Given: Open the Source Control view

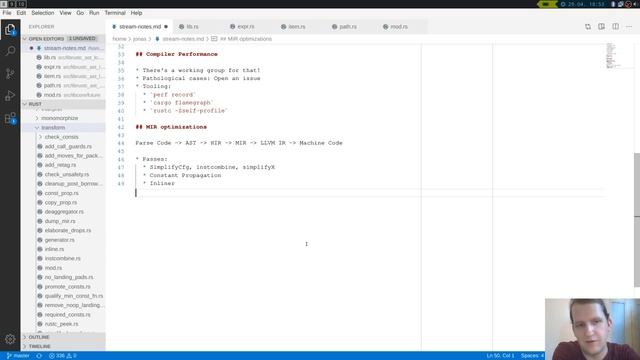Looking at the screenshot, I should (x=10, y=73).
